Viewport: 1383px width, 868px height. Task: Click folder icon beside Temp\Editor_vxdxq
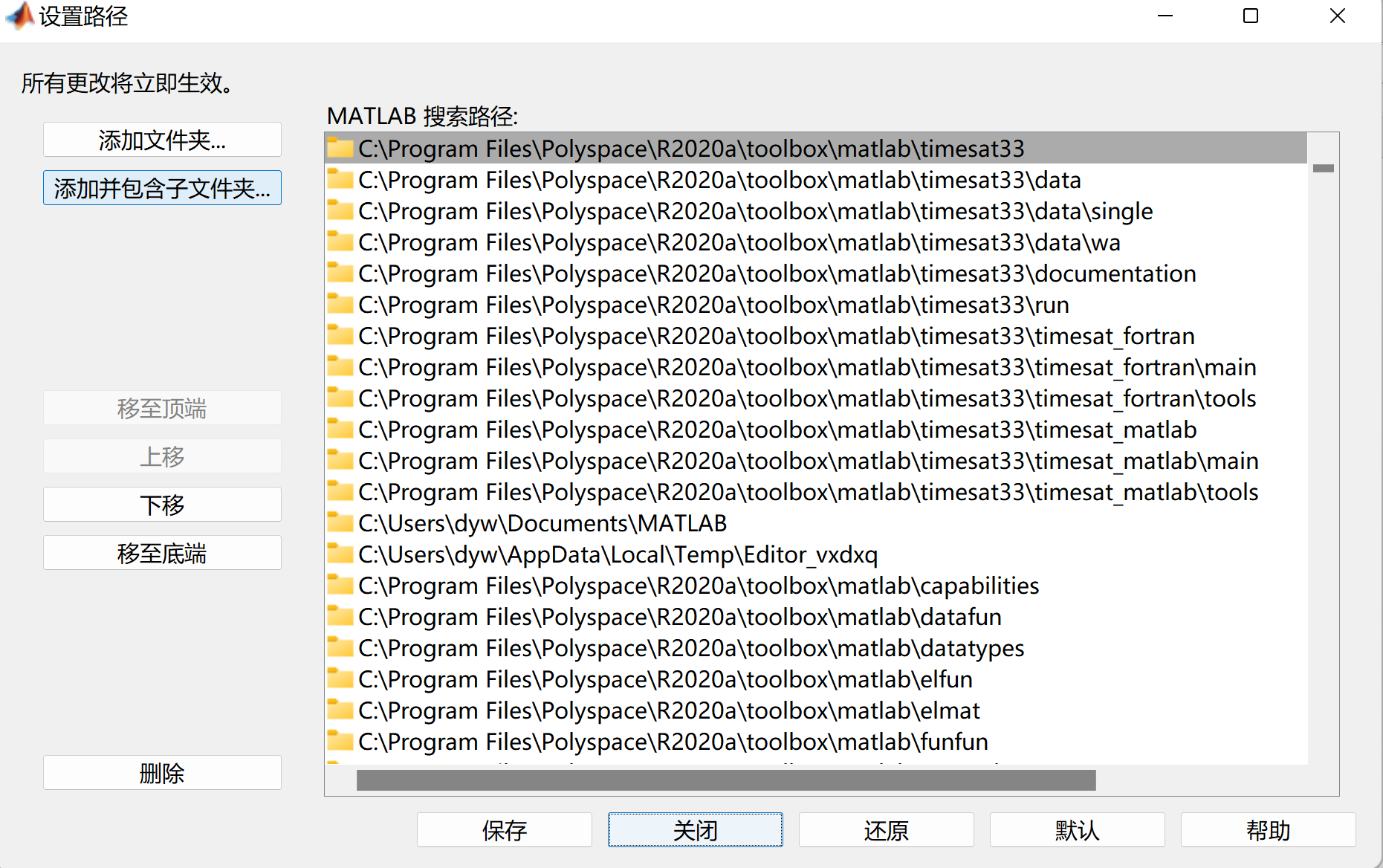click(340, 554)
